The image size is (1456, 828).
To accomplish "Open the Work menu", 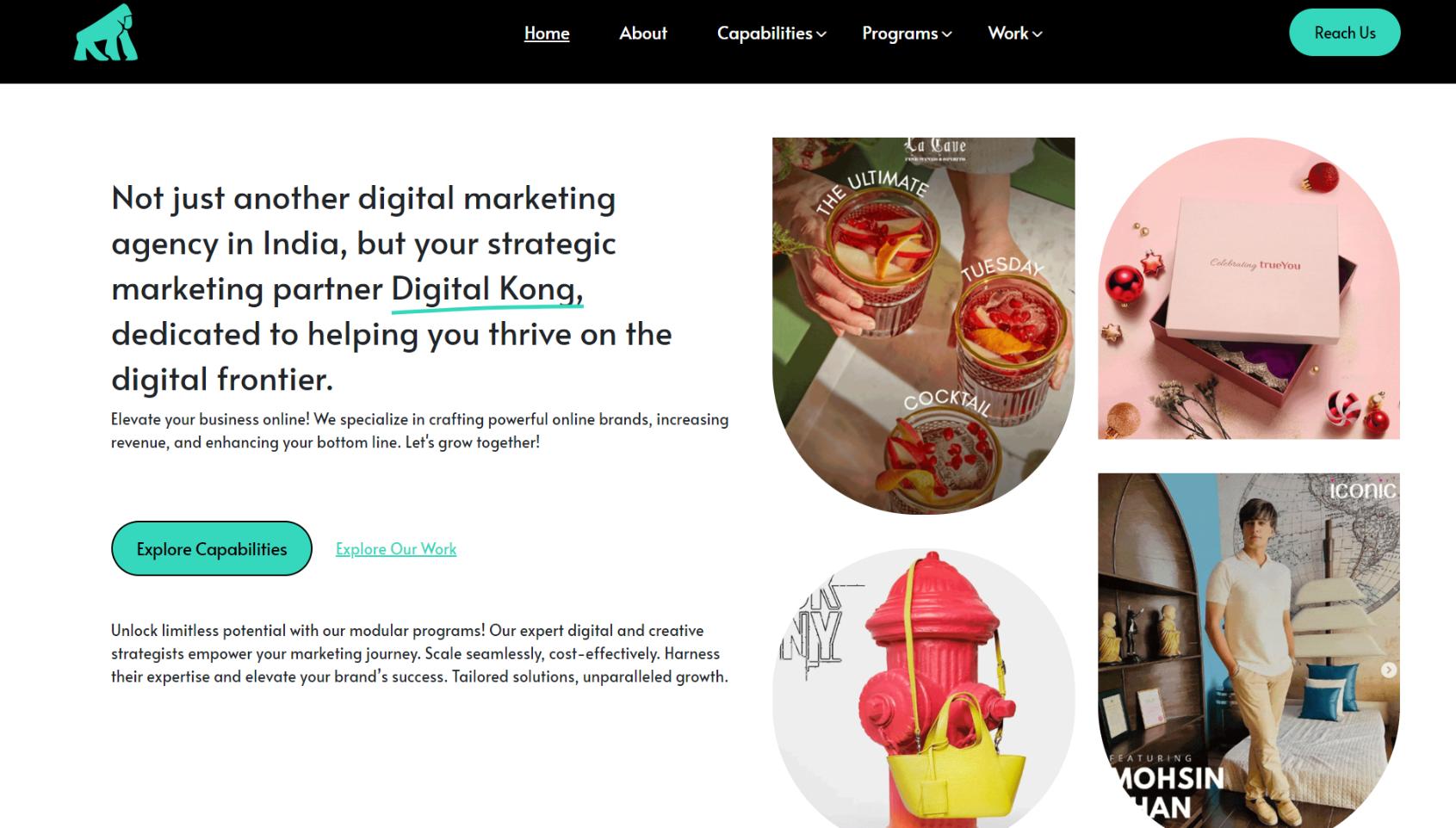I will tap(1008, 33).
